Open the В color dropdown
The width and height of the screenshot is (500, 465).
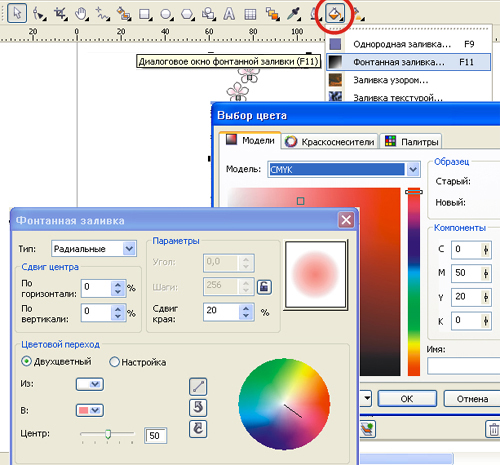pyautogui.click(x=90, y=410)
